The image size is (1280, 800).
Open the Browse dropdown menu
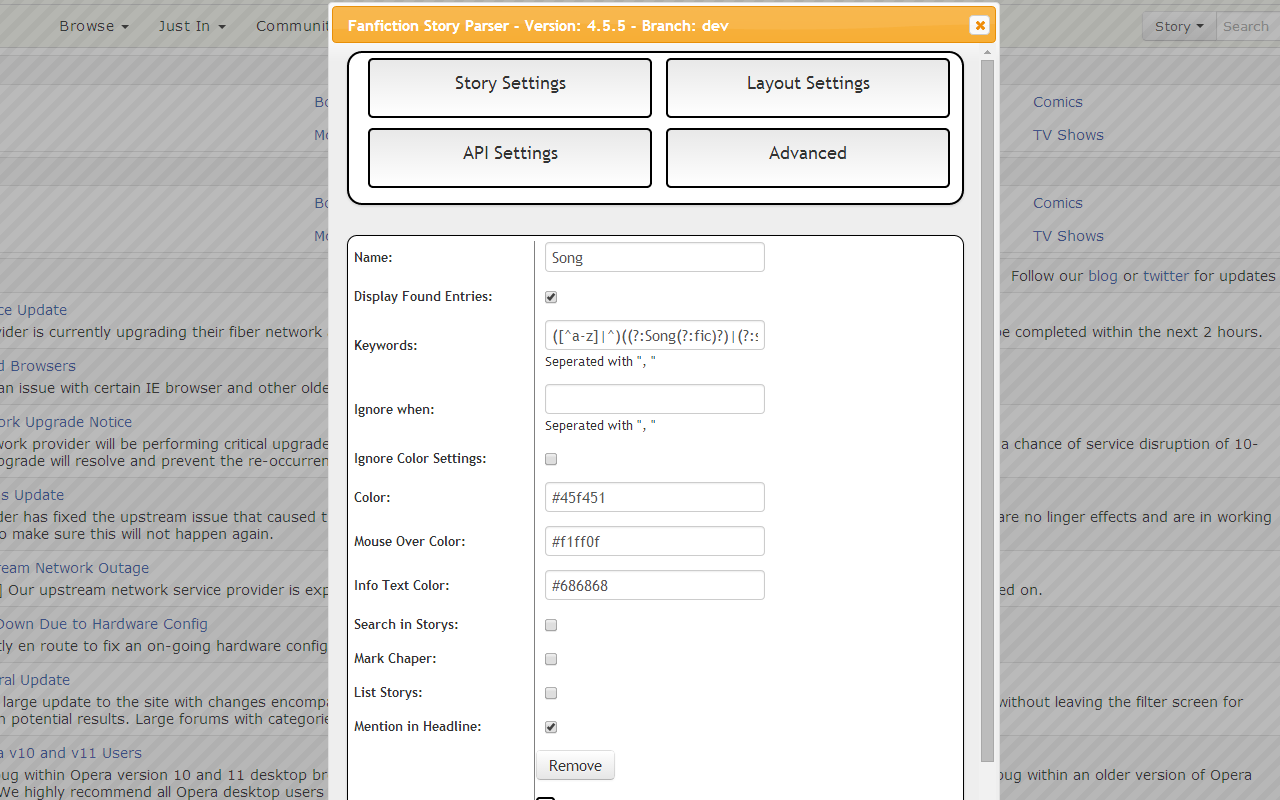(94, 26)
